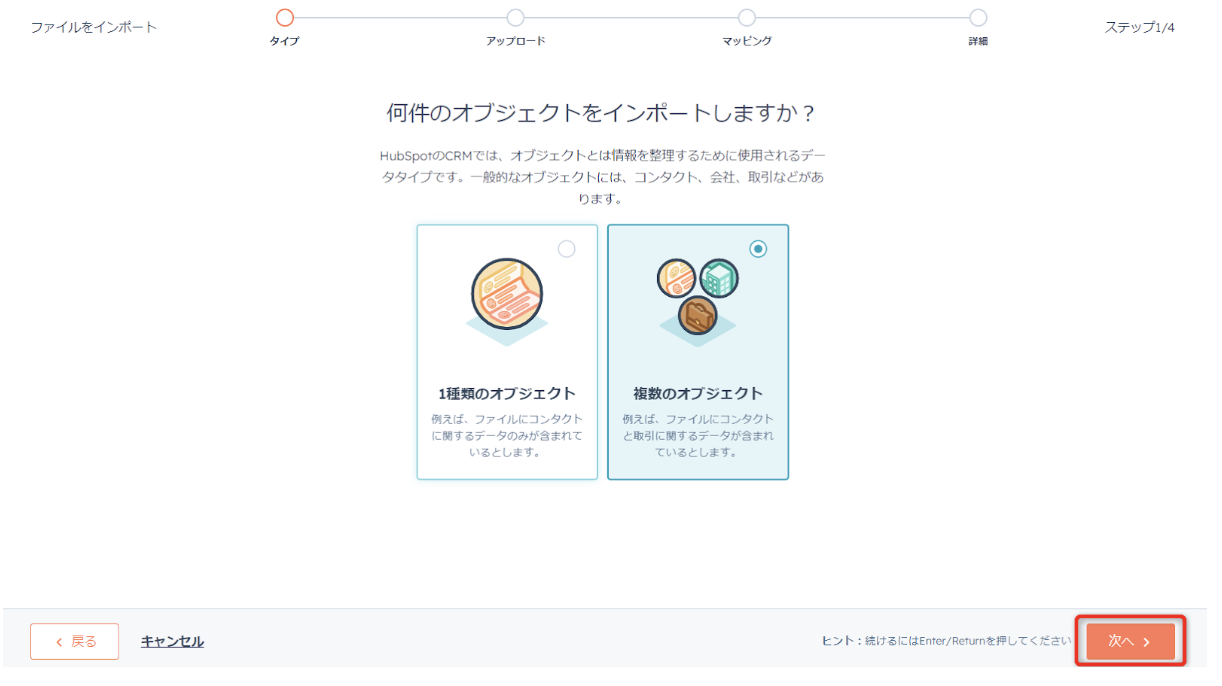Click the マッピング step circle

[747, 17]
